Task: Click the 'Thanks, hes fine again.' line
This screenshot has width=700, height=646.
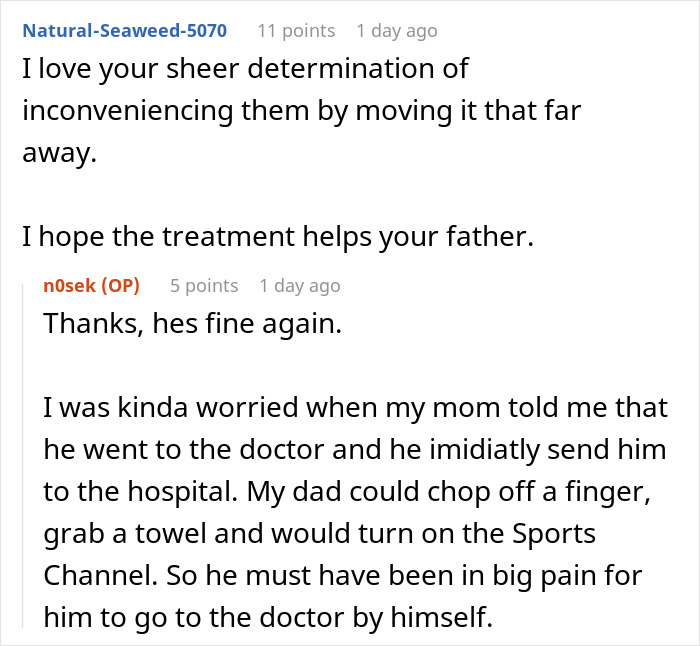Action: [x=192, y=326]
